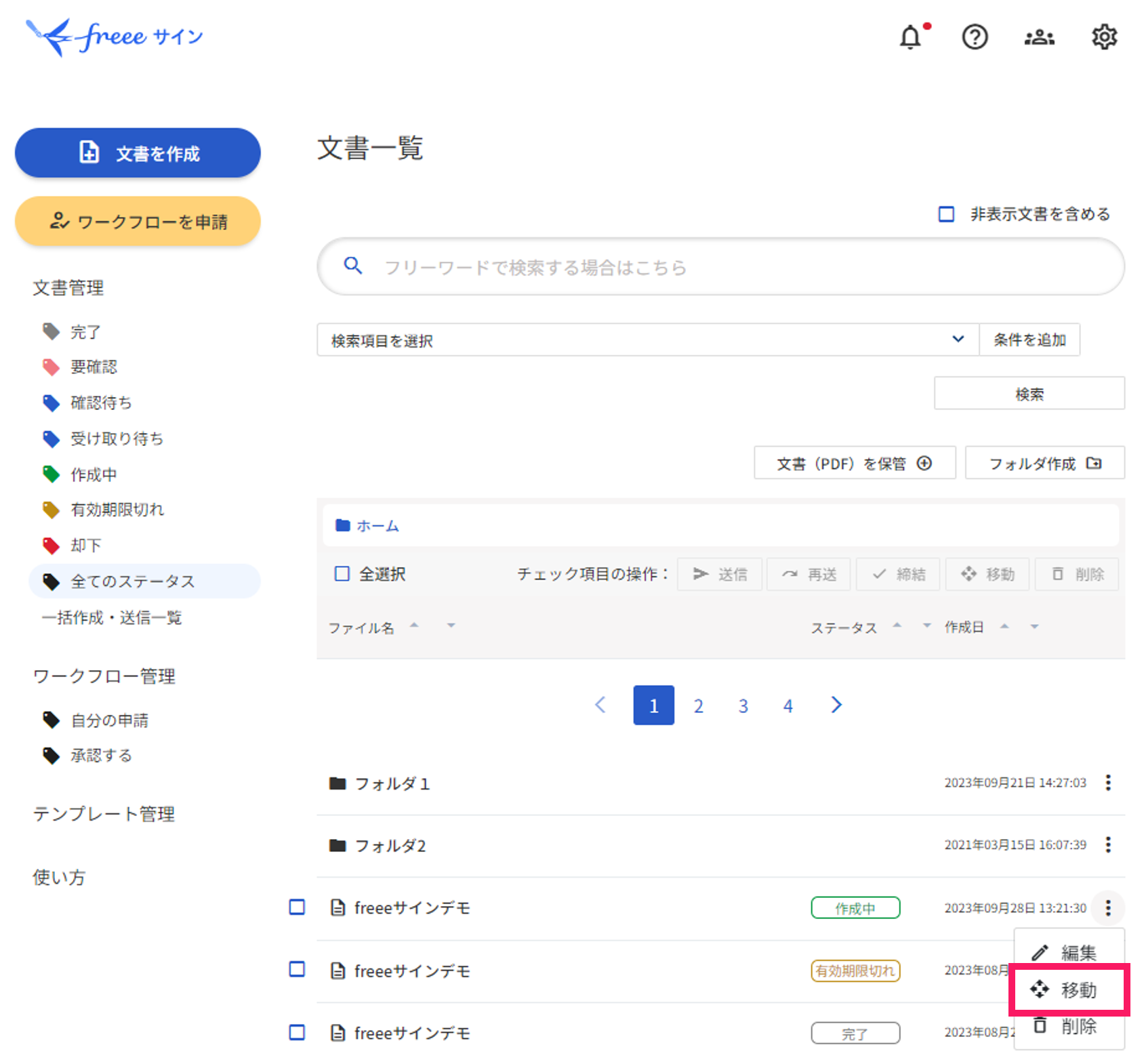
Task: Click the 検索 button
Action: (x=1029, y=393)
